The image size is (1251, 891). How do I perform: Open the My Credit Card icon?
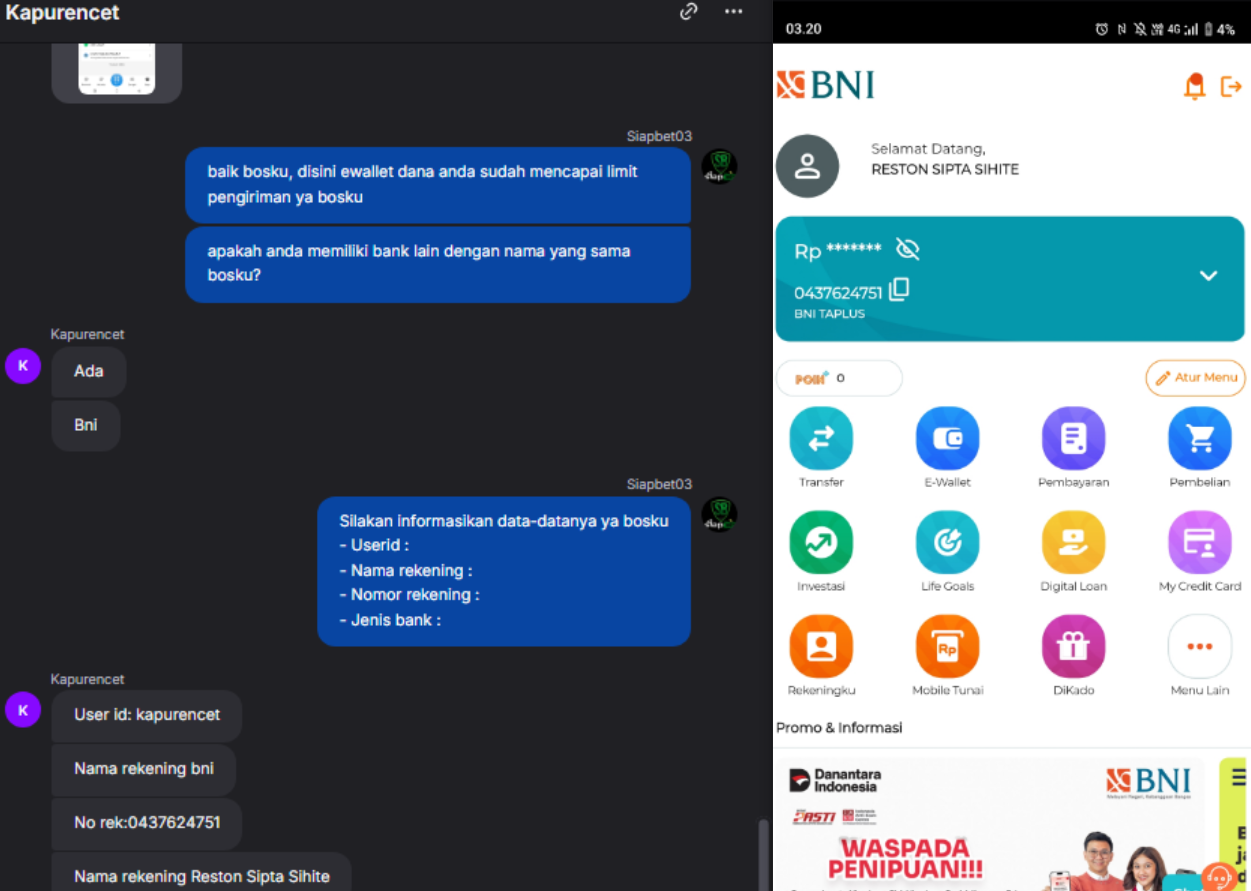pos(1199,542)
